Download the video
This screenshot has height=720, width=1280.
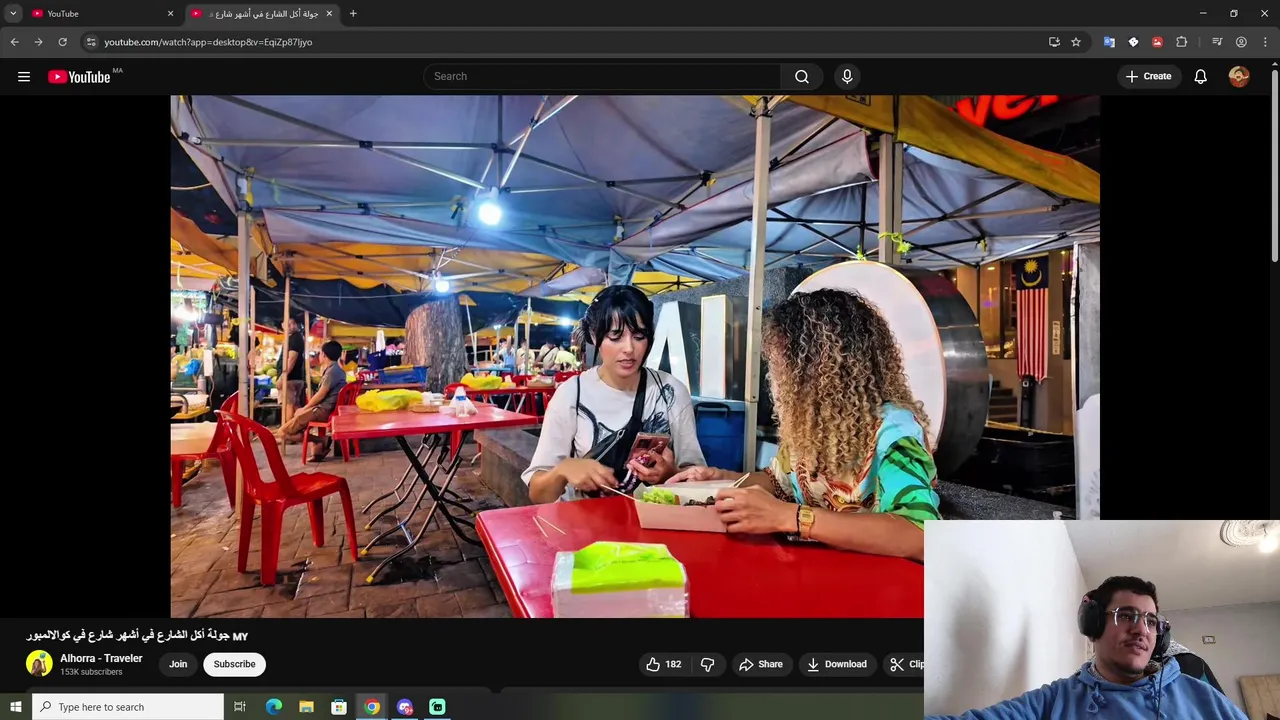point(837,664)
